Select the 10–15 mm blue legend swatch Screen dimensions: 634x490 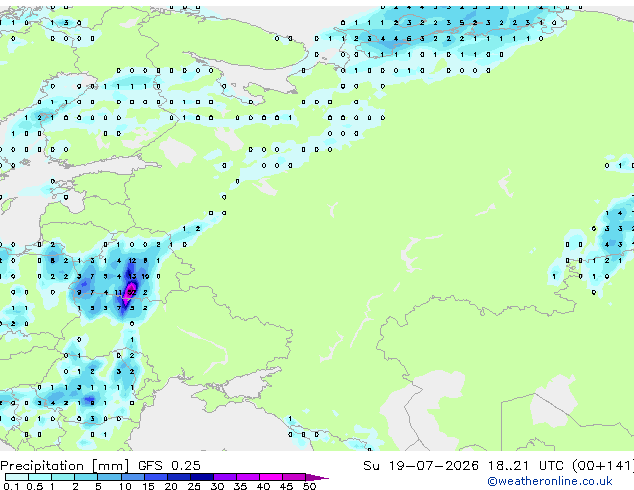pyautogui.click(x=132, y=477)
